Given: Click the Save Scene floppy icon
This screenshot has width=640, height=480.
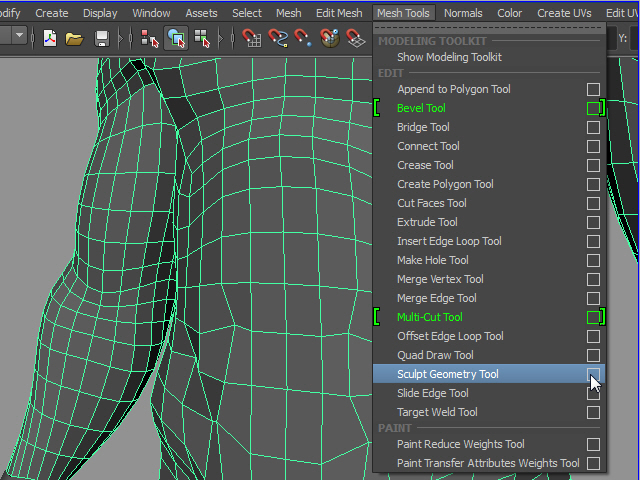Looking at the screenshot, I should (x=102, y=38).
